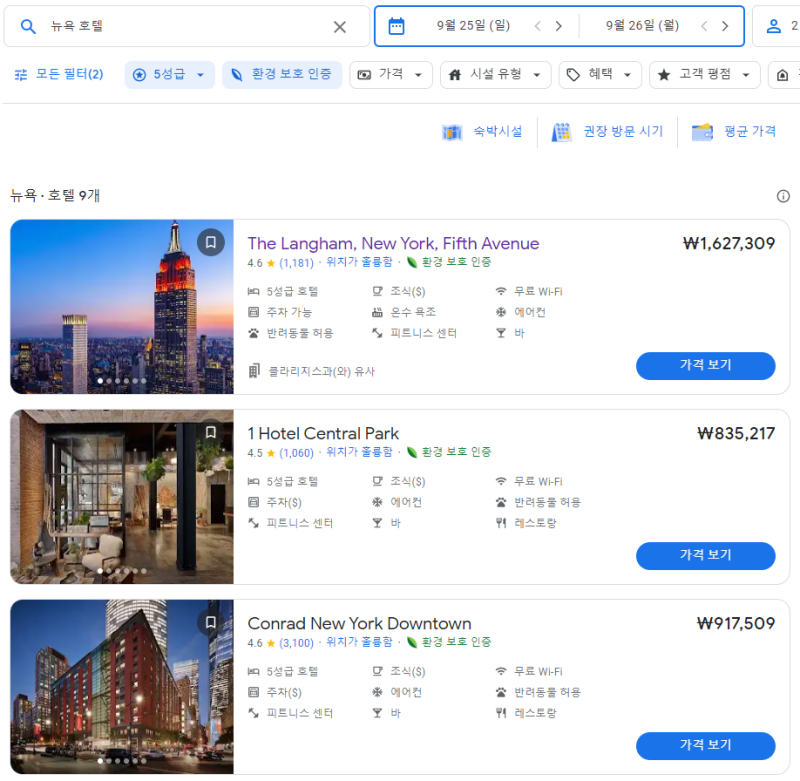
Task: Click 클라리지스과(와) 유사 text on Langham card
Action: [x=321, y=371]
